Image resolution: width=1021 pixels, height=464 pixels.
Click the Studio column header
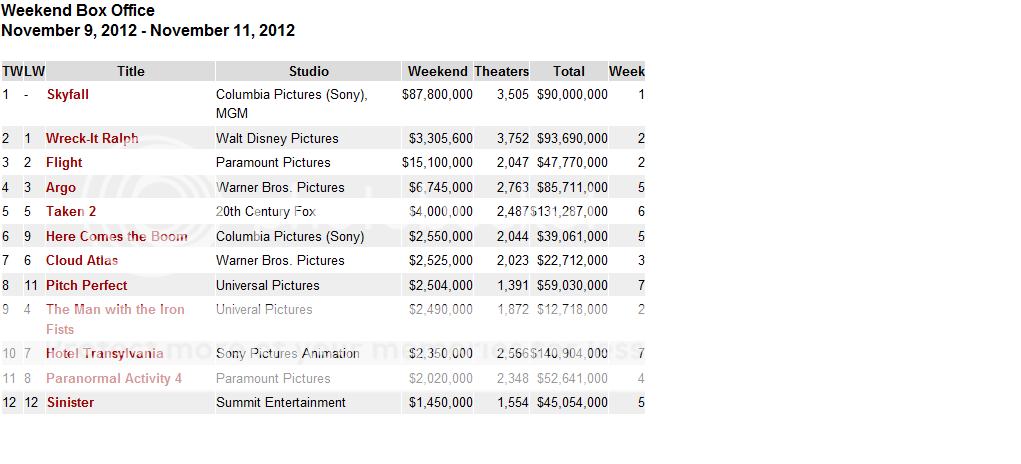308,71
